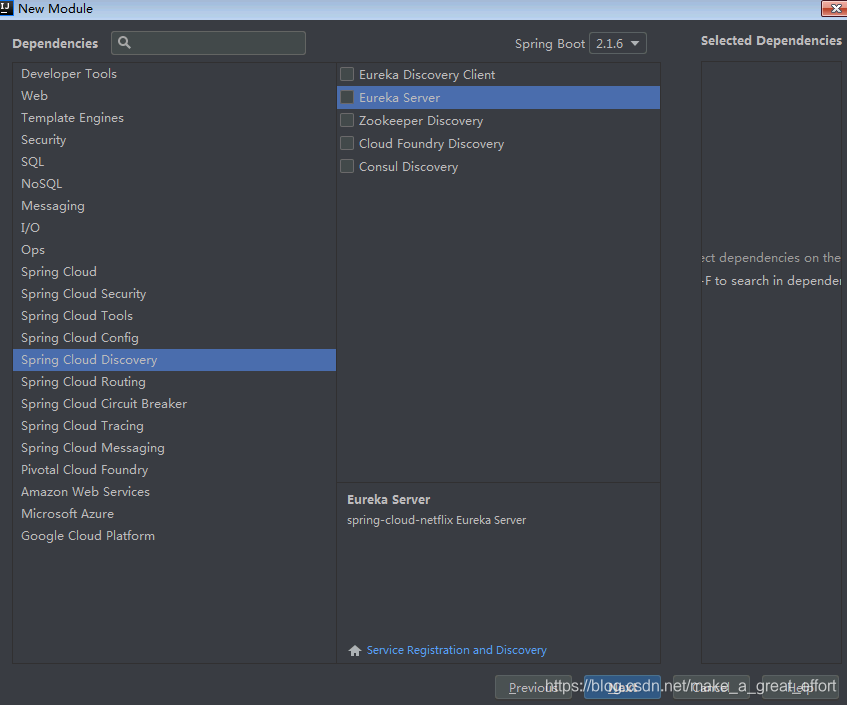Image resolution: width=847 pixels, height=705 pixels.
Task: Select Spring Cloud Discovery category
Action: 174,360
